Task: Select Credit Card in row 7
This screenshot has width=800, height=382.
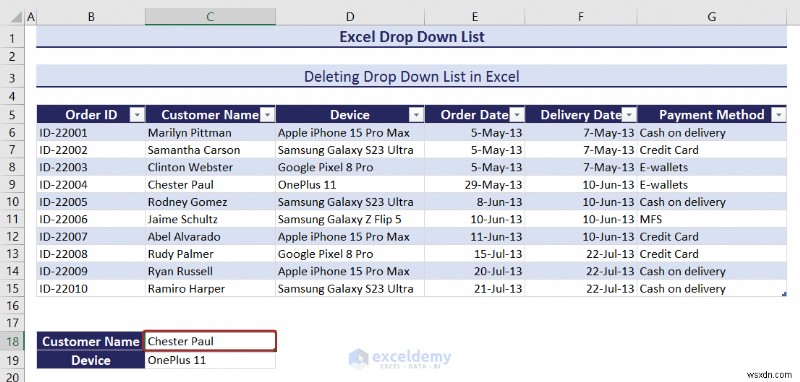Action: (x=712, y=150)
